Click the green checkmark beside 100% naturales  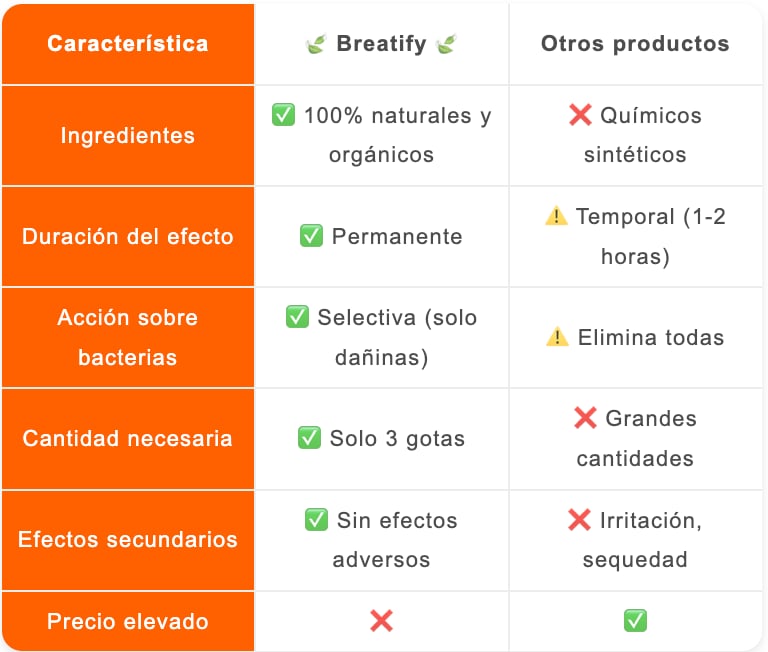283,115
